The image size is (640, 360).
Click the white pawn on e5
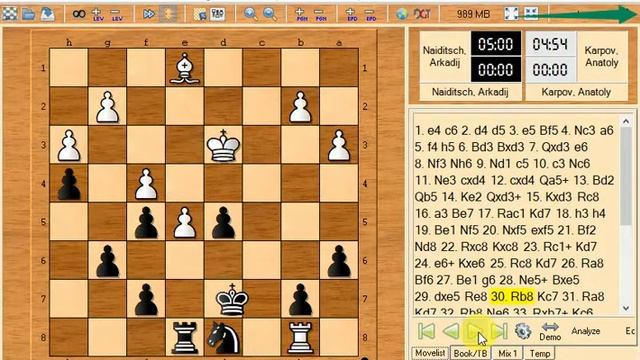pyautogui.click(x=185, y=222)
